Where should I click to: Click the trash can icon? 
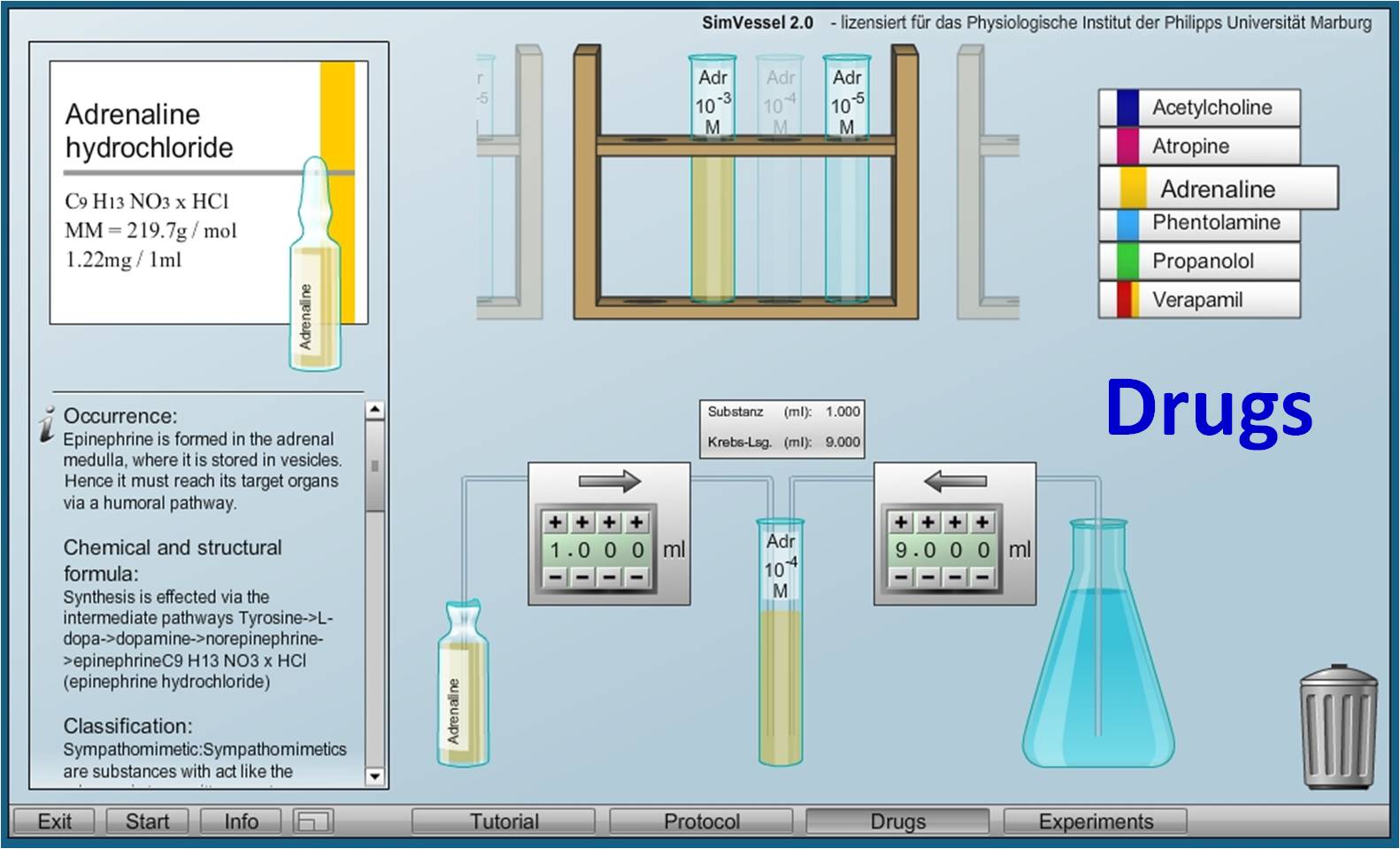click(x=1338, y=726)
